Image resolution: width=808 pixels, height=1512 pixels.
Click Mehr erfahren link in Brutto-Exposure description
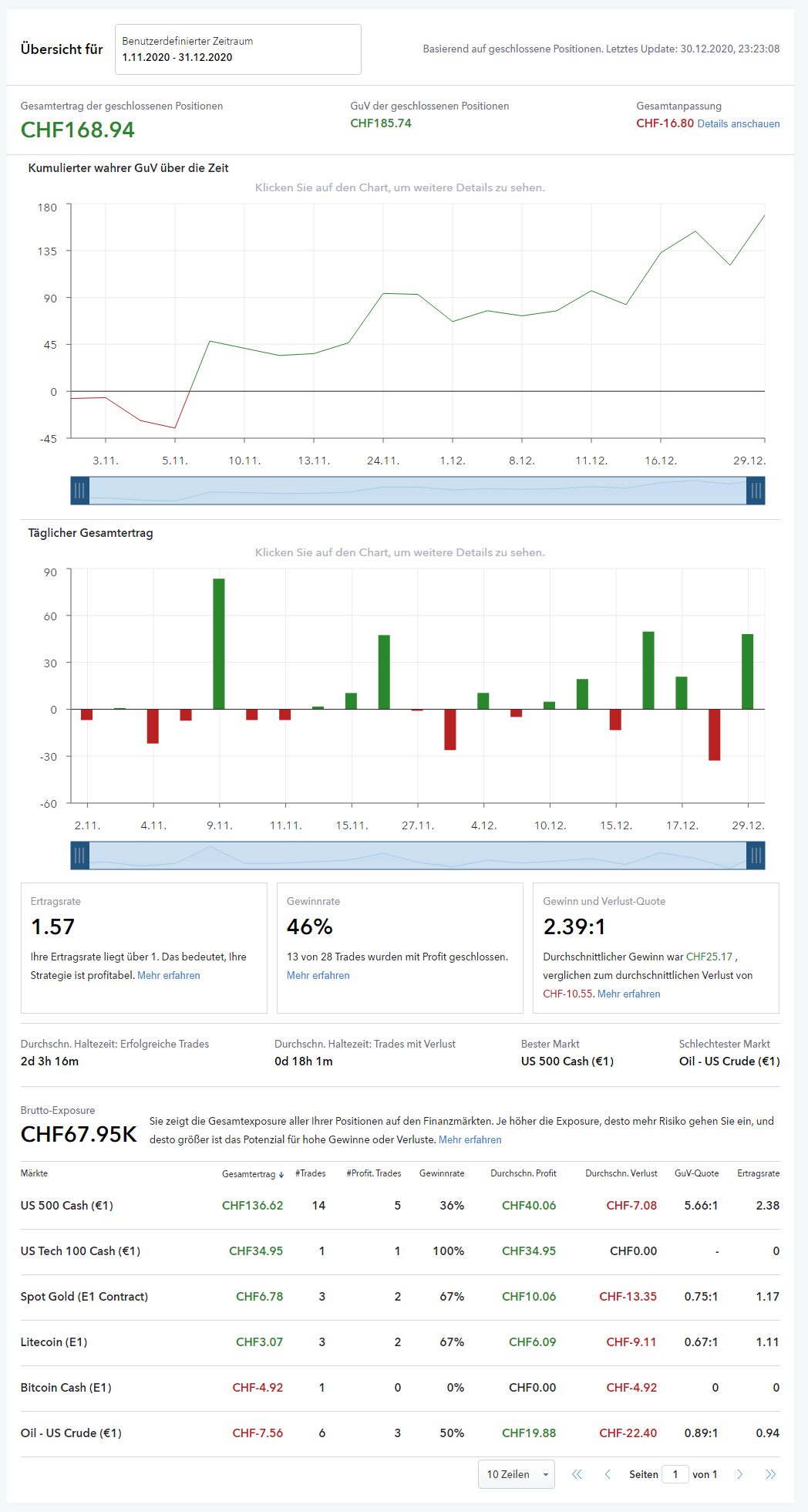coord(470,1140)
